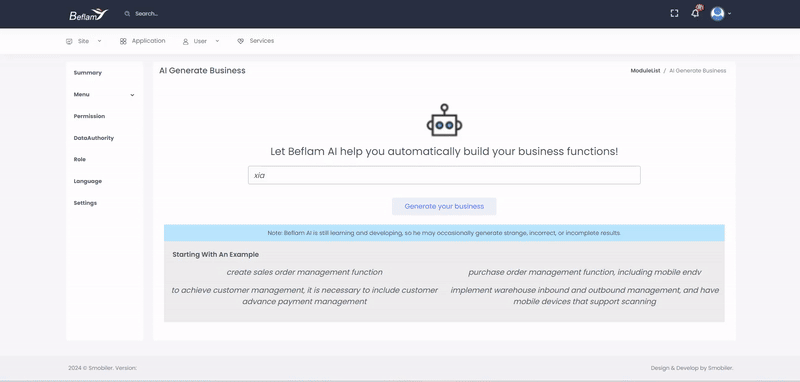Screen dimensions: 800x382
Task: Click the Beflam AI robot icon
Action: [x=444, y=120]
